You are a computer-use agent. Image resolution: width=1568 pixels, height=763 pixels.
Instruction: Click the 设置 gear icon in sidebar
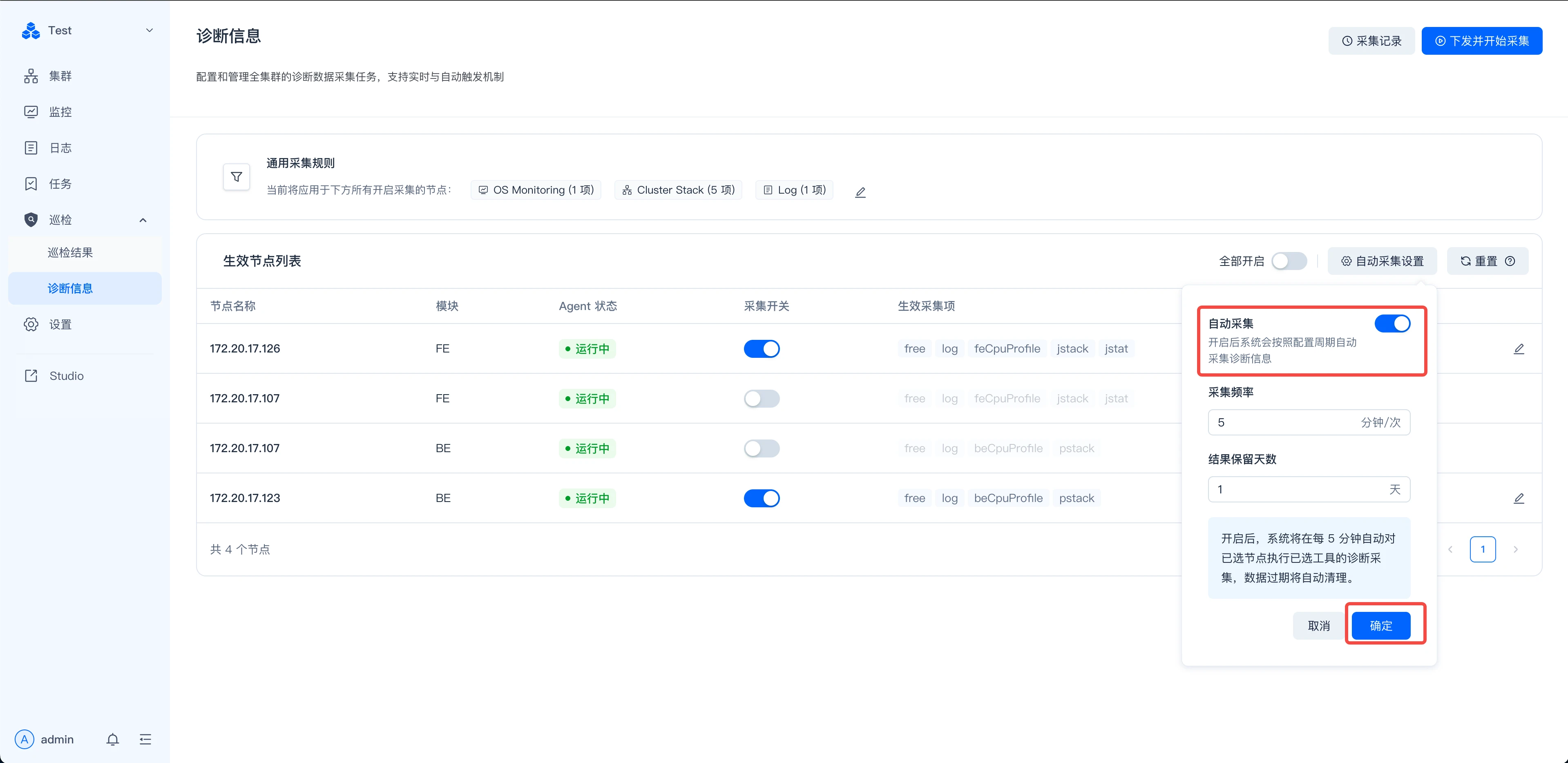31,324
